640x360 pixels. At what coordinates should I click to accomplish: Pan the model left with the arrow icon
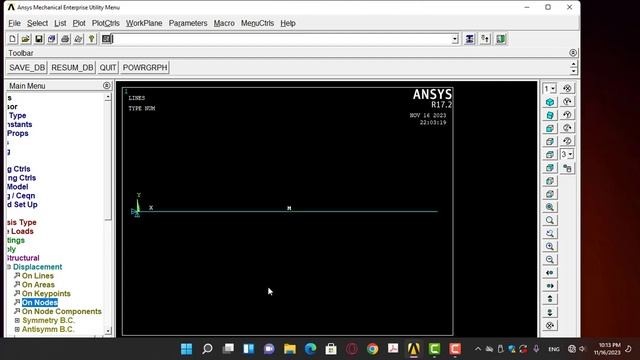(x=550, y=273)
